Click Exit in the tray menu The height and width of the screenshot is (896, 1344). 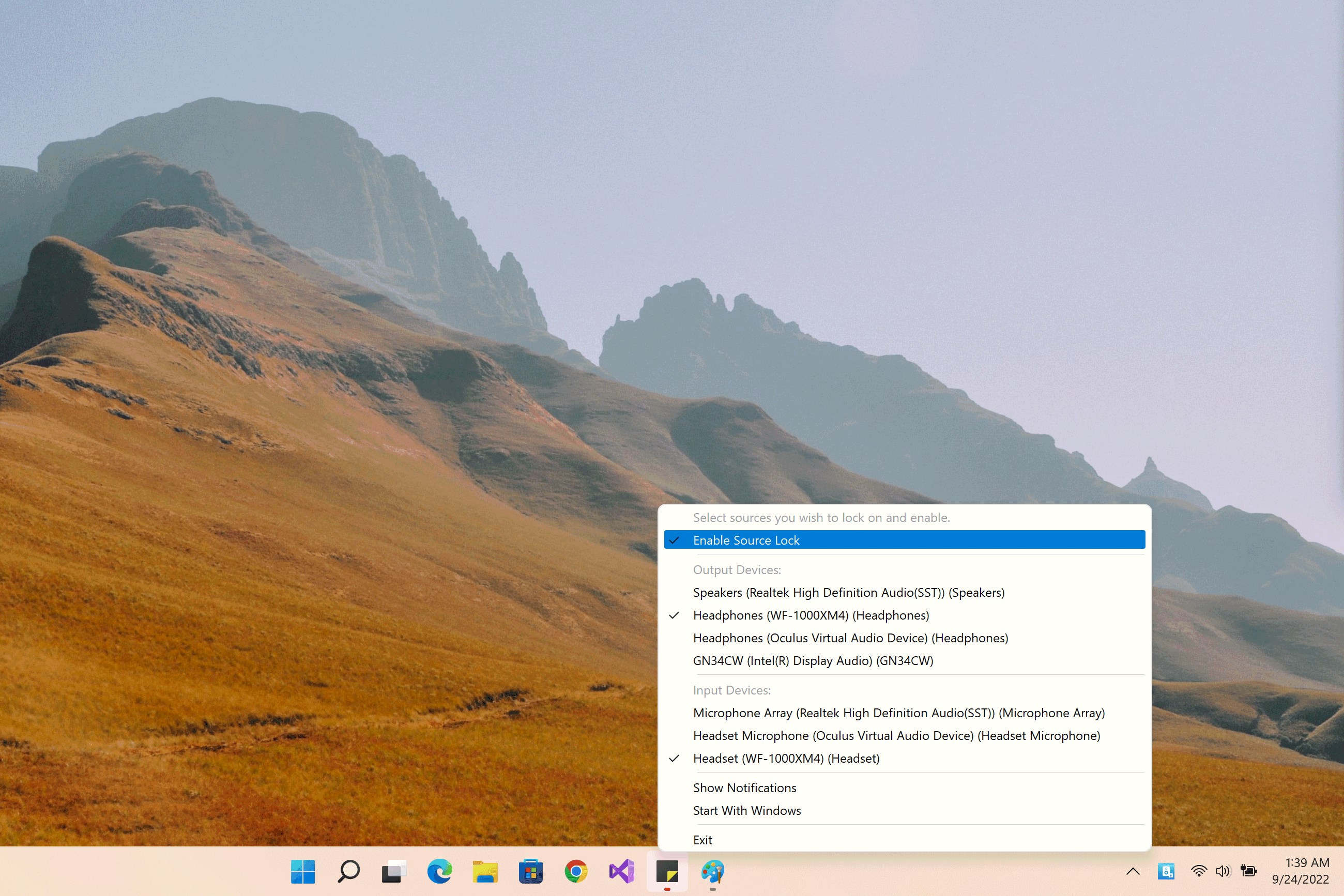coord(905,840)
